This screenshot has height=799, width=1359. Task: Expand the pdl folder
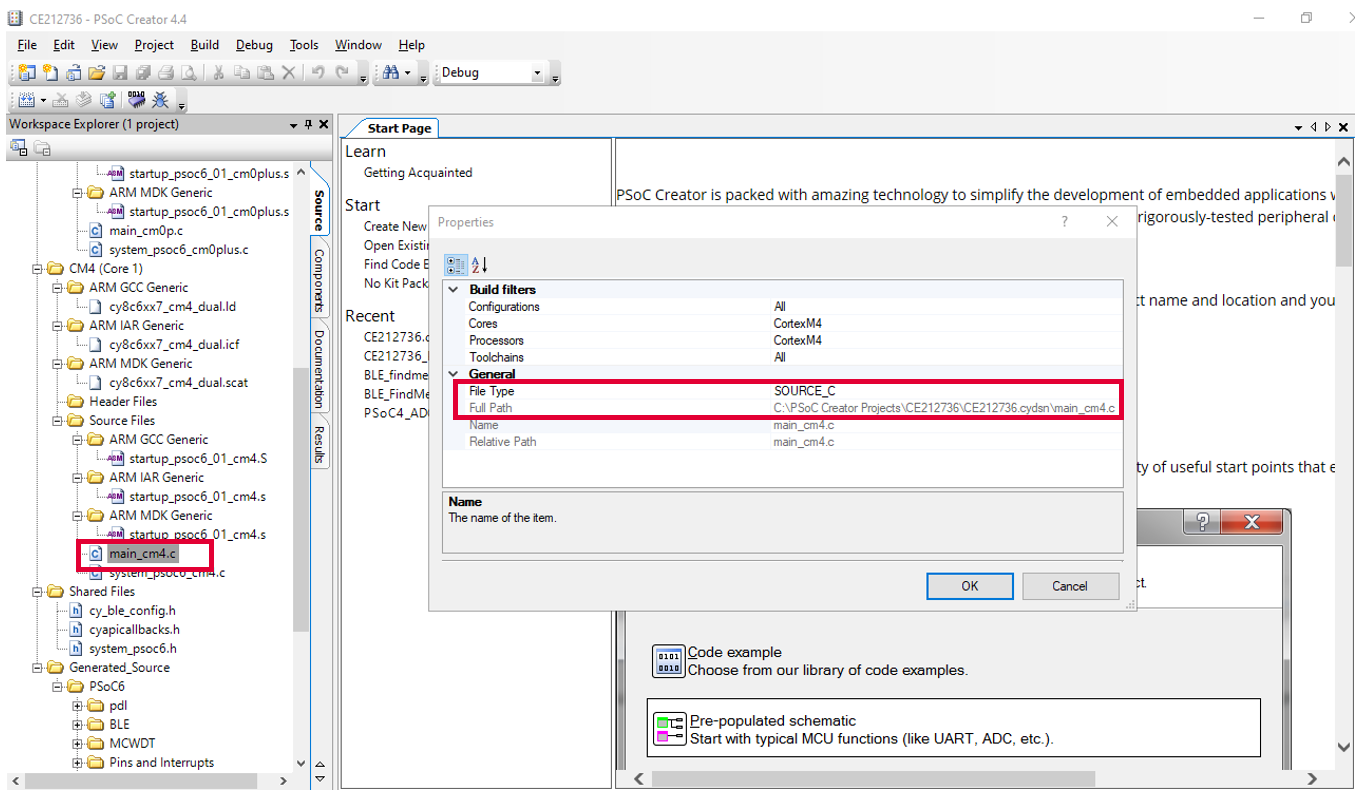77,706
